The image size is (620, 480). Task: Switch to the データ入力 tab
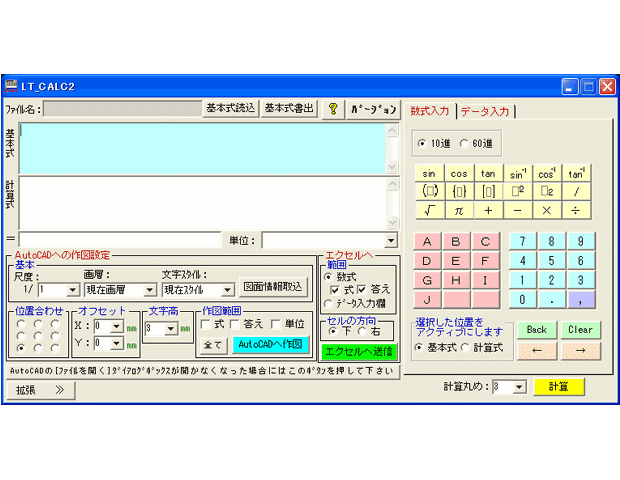click(485, 112)
